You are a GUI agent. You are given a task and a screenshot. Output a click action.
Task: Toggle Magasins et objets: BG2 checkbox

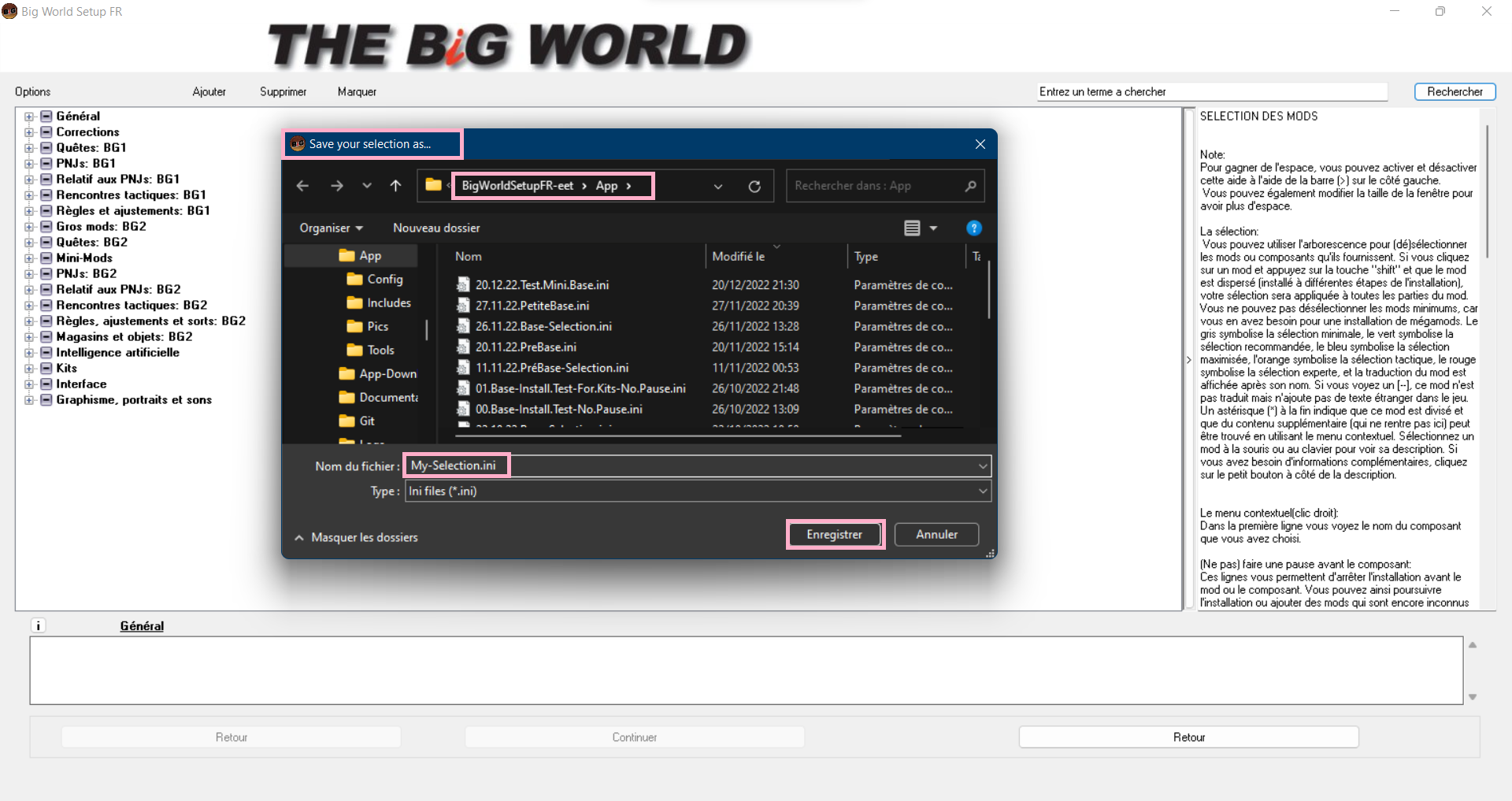coord(46,337)
